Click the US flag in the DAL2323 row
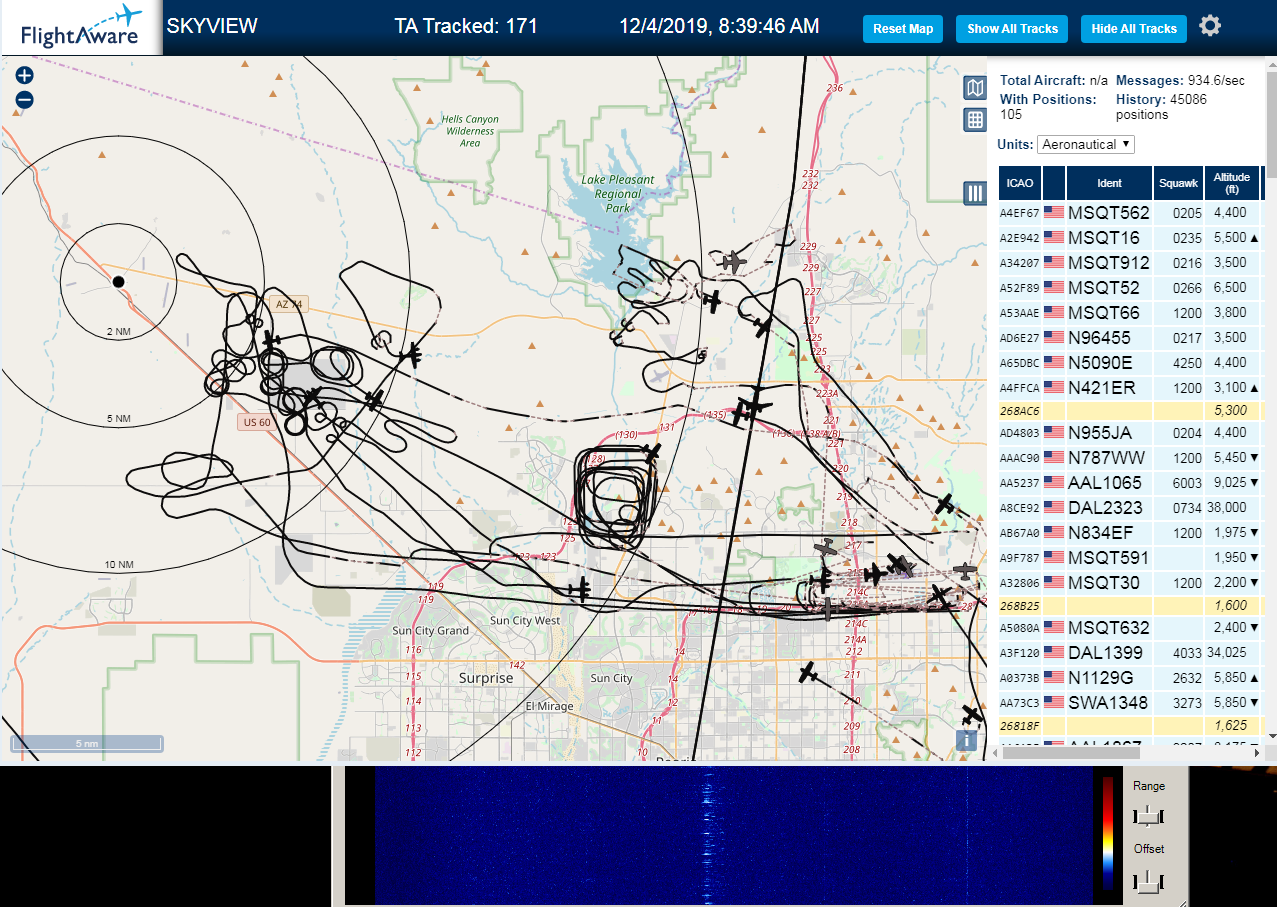Viewport: 1277px width, 907px height. tap(1054, 507)
